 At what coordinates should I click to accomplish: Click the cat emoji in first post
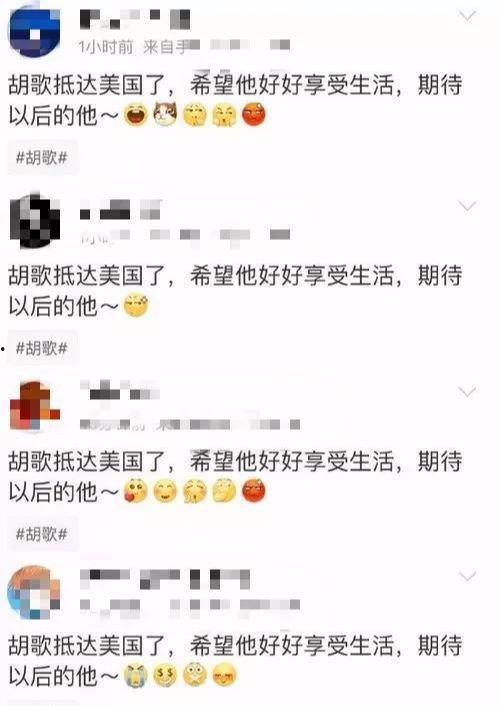[x=165, y=114]
